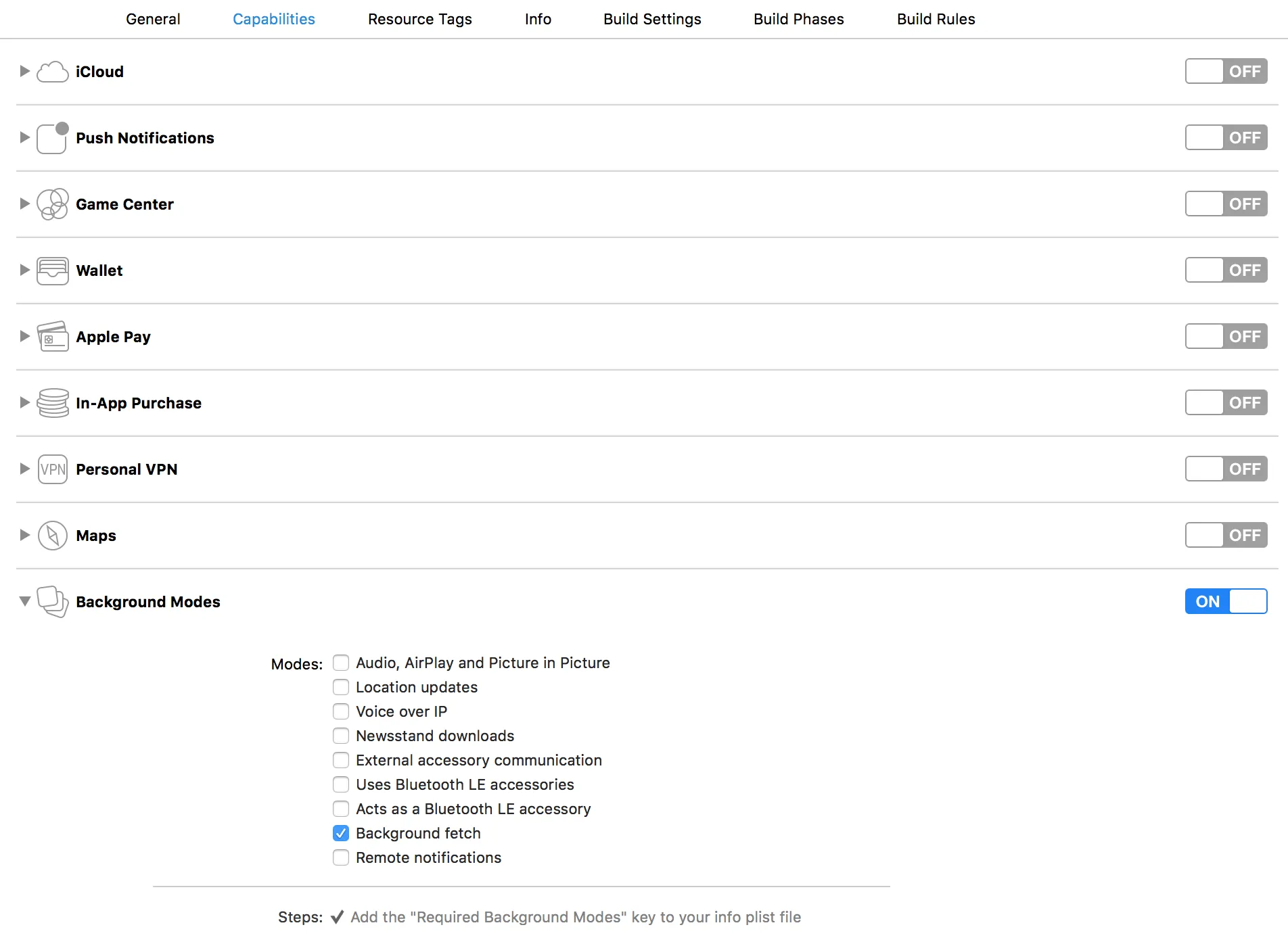Click the Personal VPN icon
Viewport: 1288px width, 944px height.
click(x=53, y=469)
